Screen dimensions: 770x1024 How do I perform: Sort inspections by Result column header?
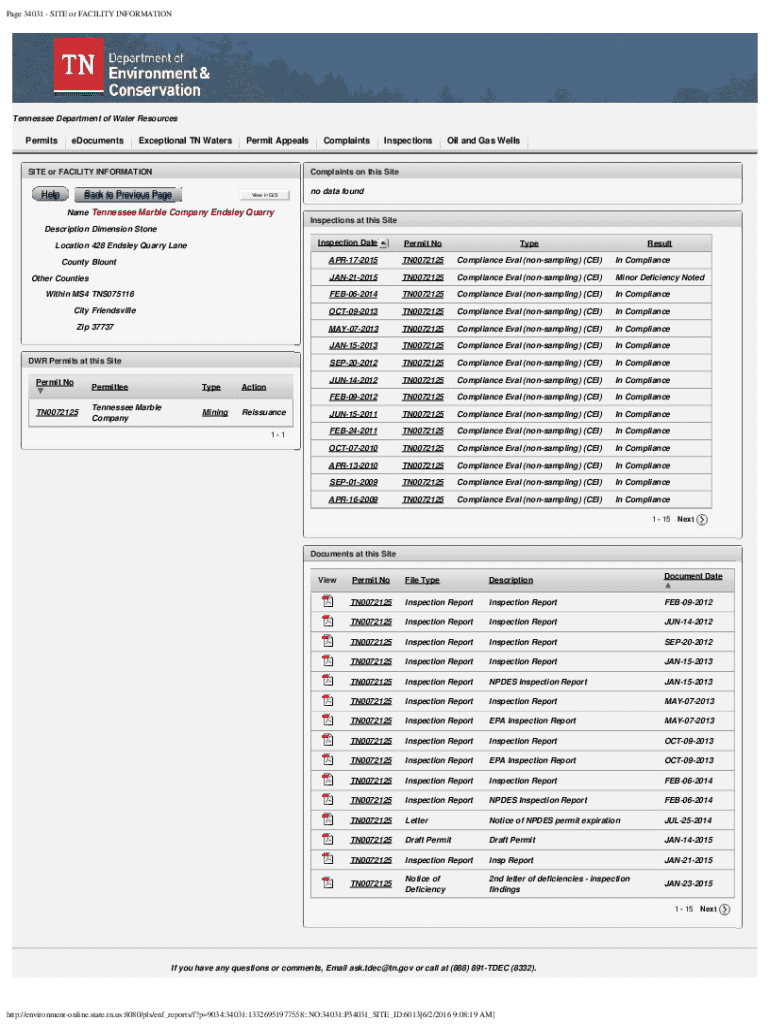(659, 243)
